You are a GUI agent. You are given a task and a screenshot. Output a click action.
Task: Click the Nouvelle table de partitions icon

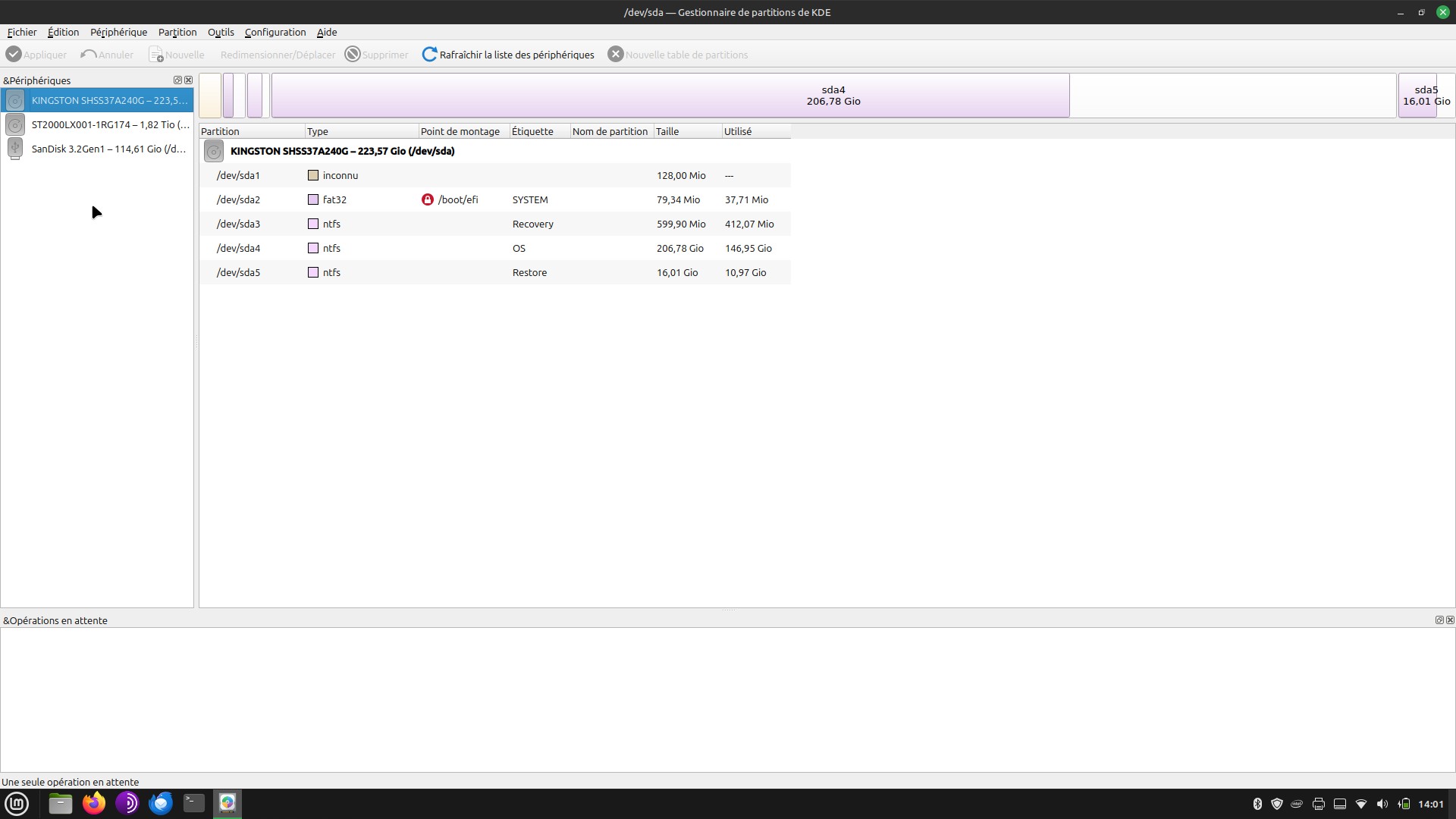pos(616,55)
